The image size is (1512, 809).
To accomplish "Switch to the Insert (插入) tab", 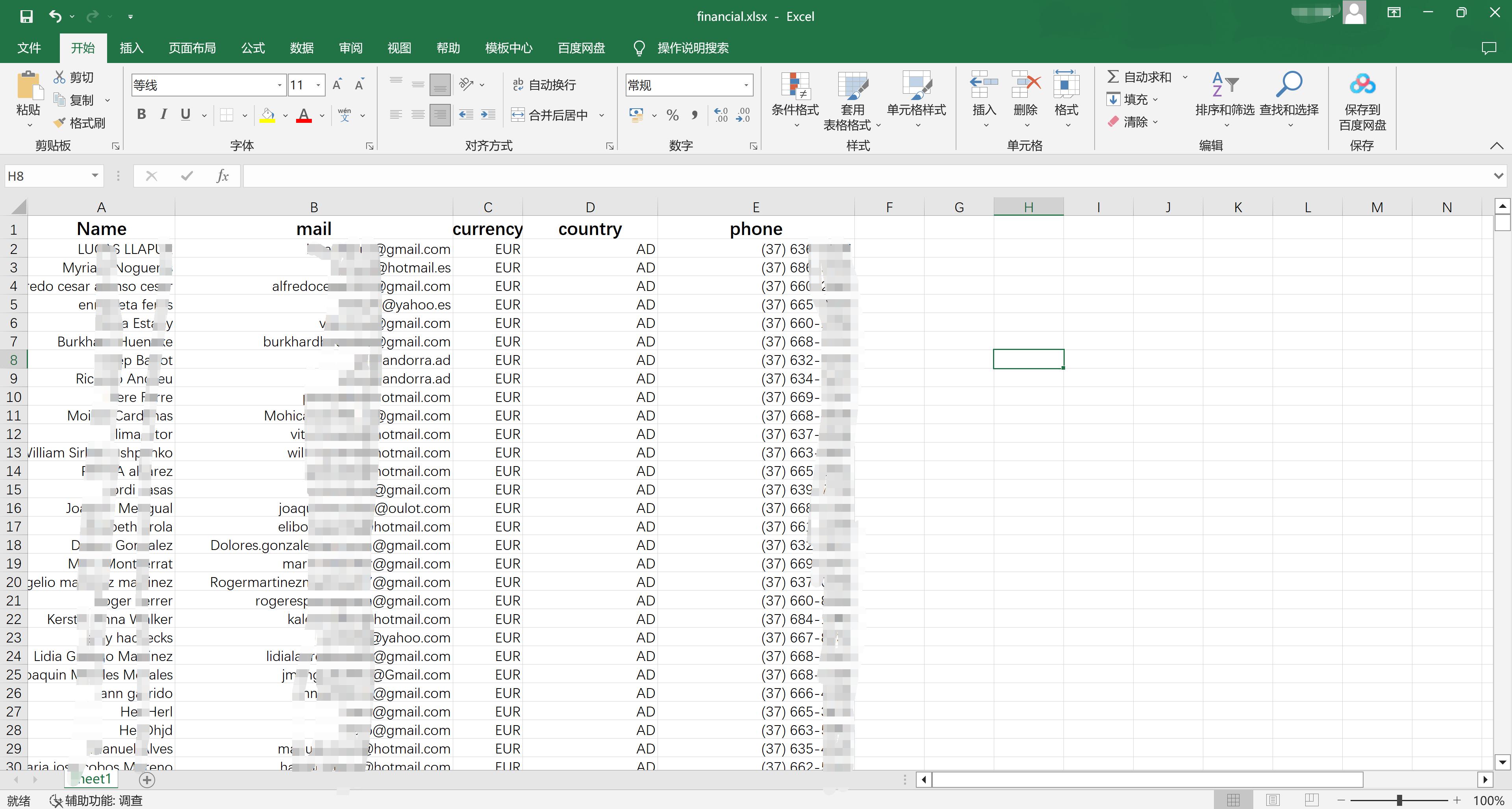I will (x=132, y=48).
